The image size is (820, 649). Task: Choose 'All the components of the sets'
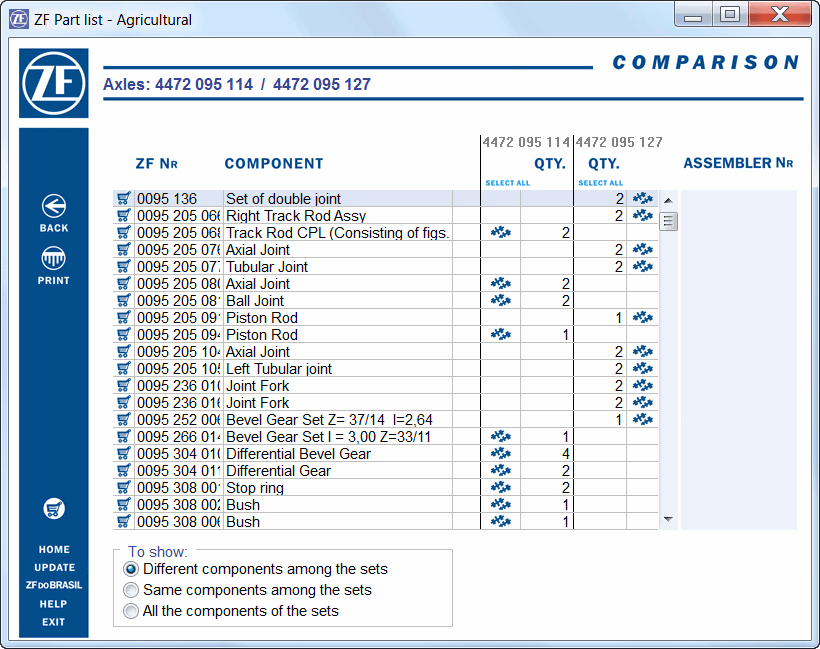tap(131, 611)
